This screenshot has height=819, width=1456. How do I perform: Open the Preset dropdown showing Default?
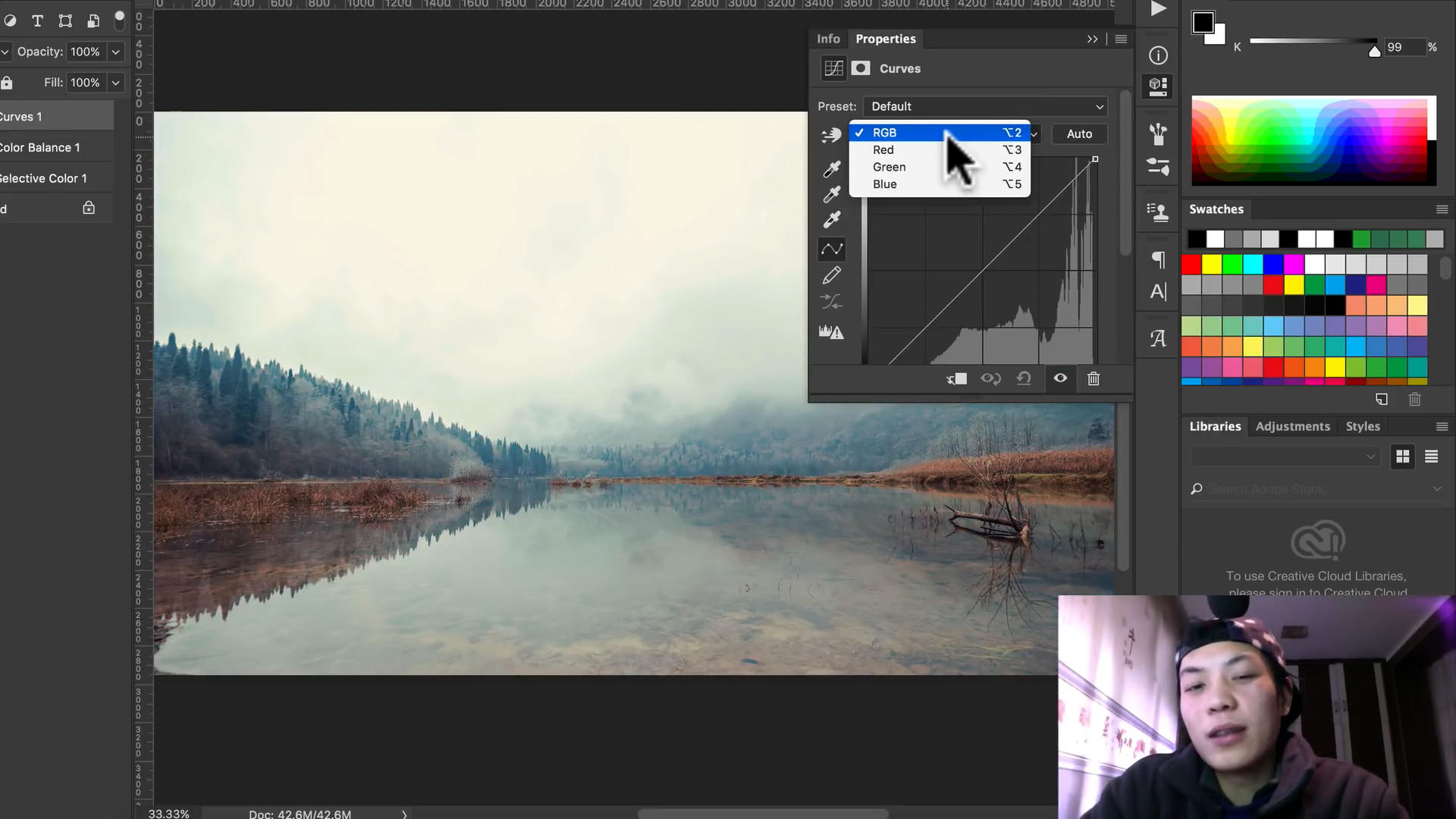click(985, 106)
